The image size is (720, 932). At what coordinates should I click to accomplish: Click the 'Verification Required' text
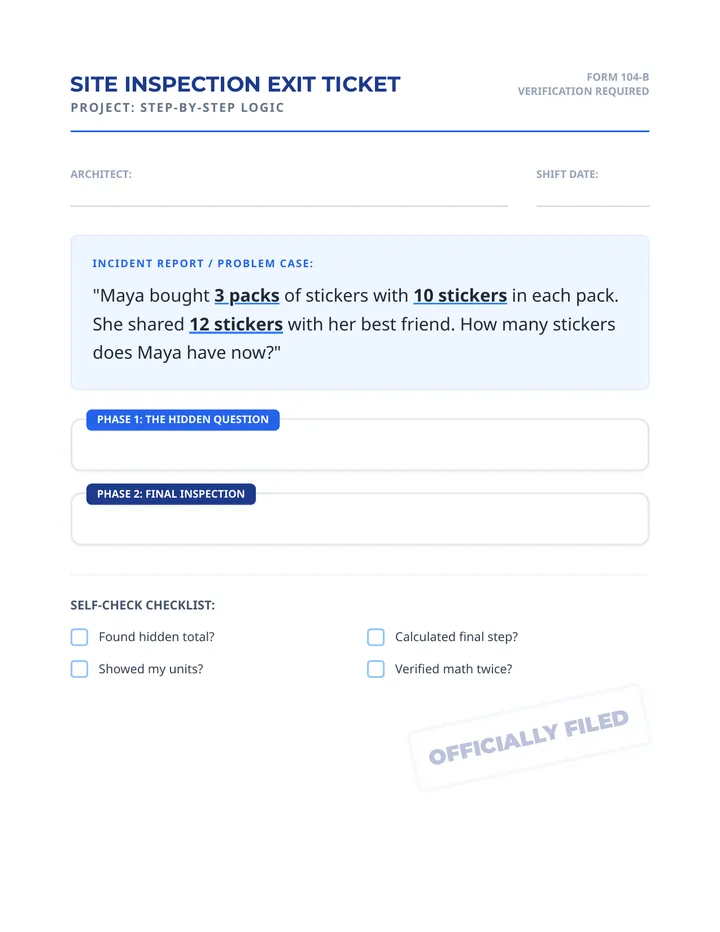point(583,91)
